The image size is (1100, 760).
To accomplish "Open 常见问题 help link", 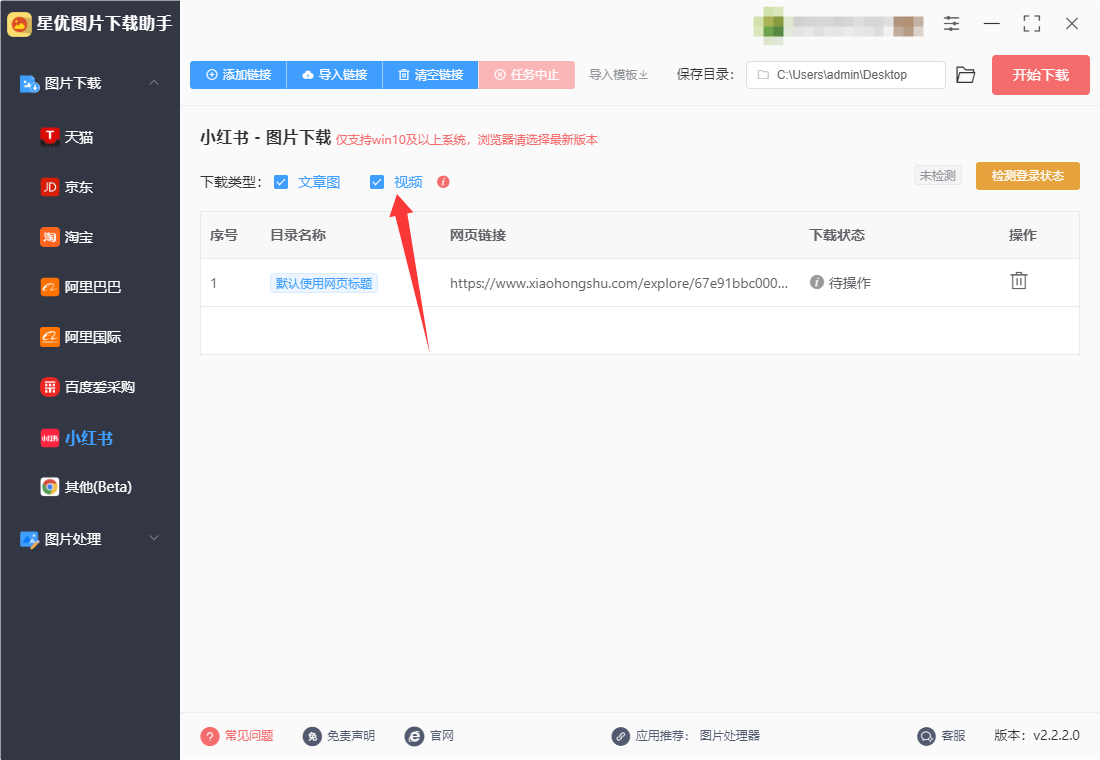I will pos(249,735).
